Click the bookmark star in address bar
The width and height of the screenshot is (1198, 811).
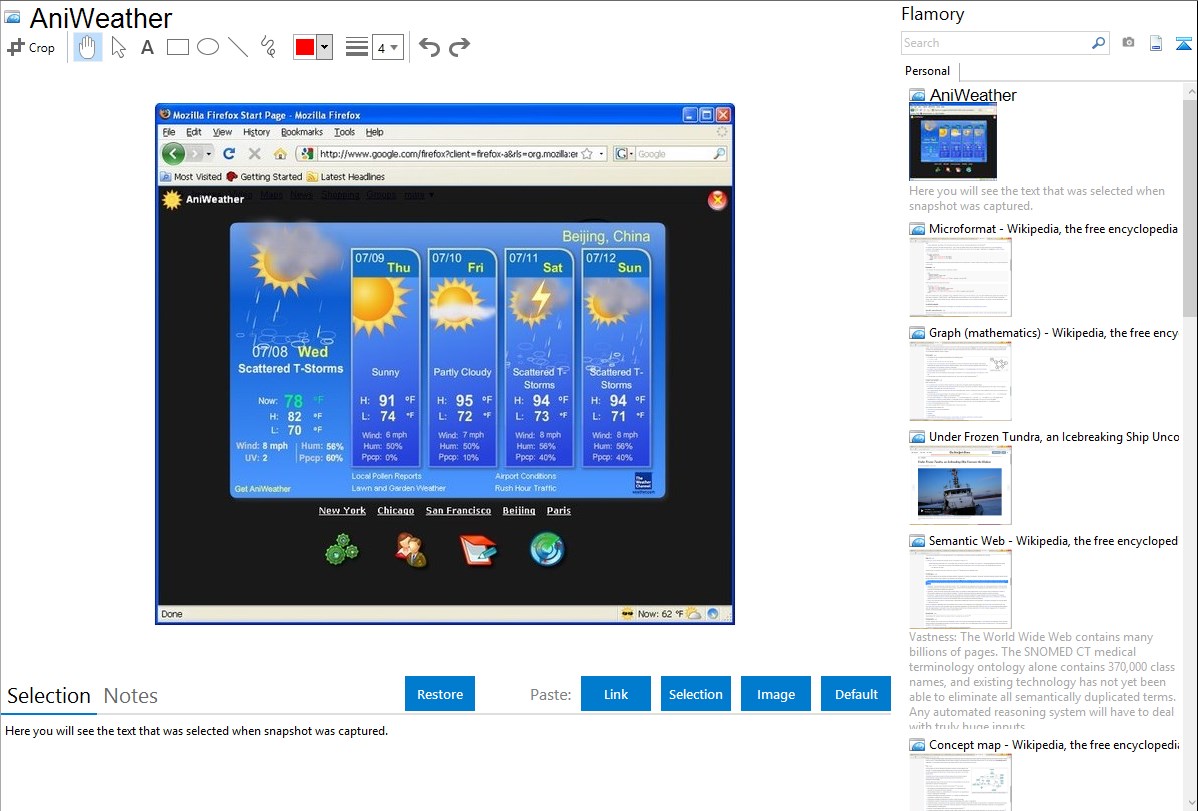click(587, 154)
